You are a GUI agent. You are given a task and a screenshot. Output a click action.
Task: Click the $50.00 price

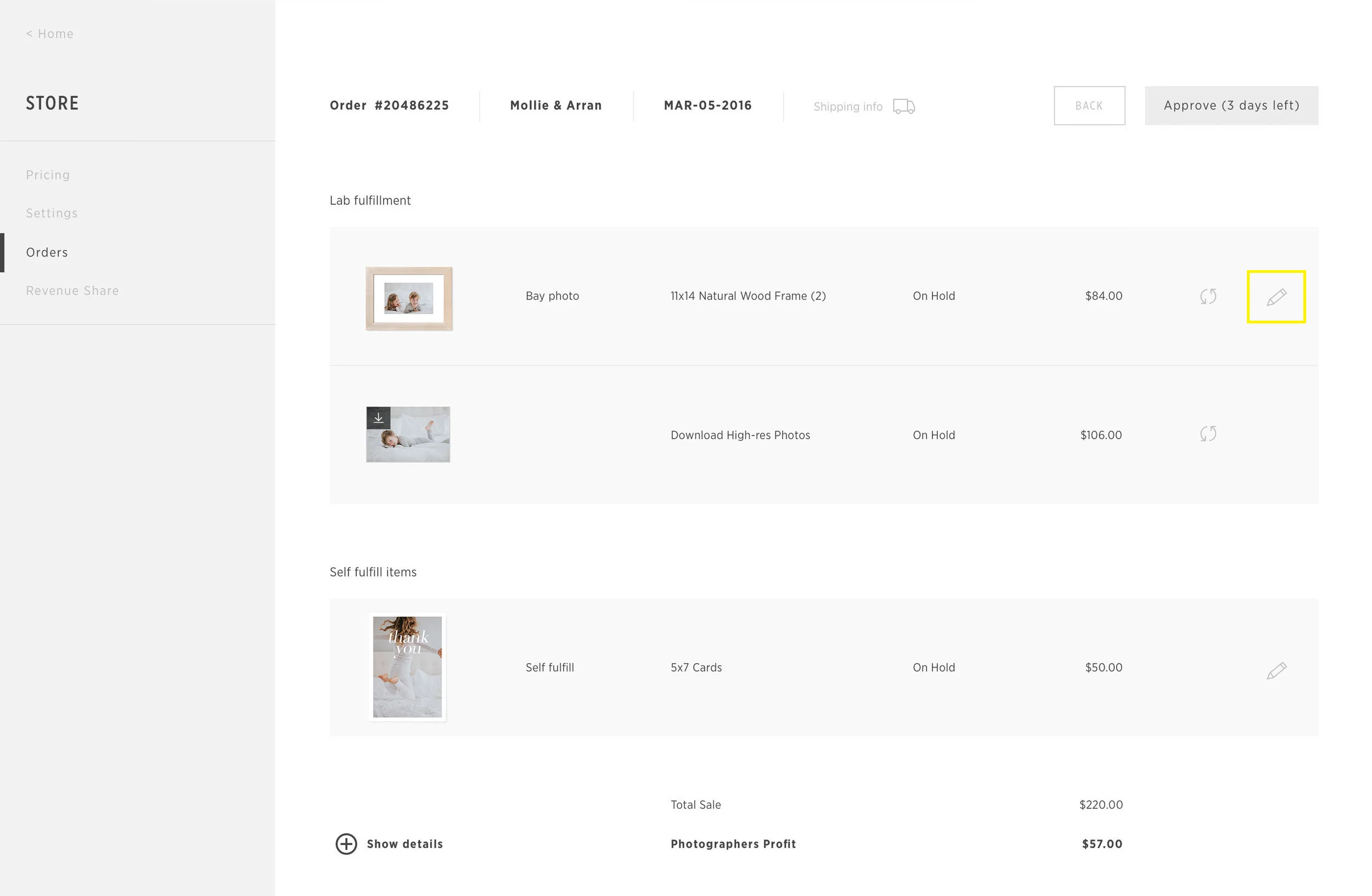click(1104, 667)
